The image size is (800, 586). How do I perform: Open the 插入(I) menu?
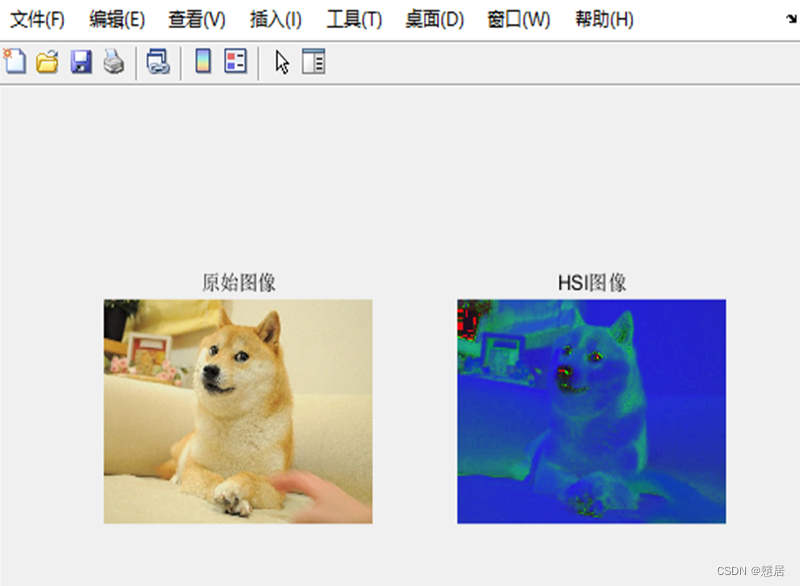276,20
